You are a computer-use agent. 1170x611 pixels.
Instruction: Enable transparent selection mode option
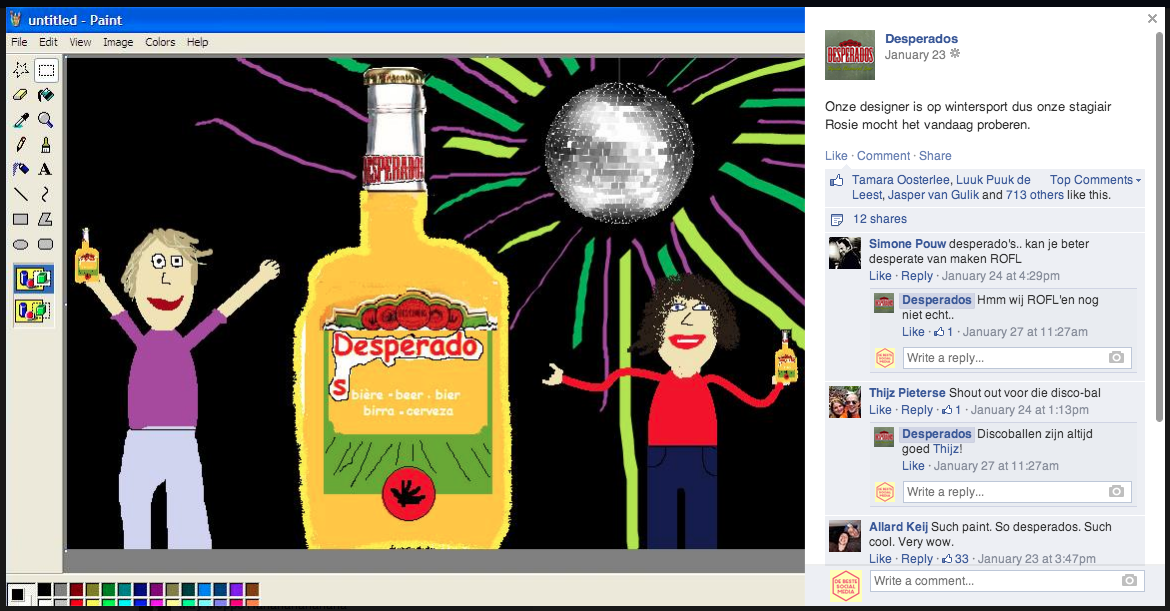pyautogui.click(x=33, y=311)
